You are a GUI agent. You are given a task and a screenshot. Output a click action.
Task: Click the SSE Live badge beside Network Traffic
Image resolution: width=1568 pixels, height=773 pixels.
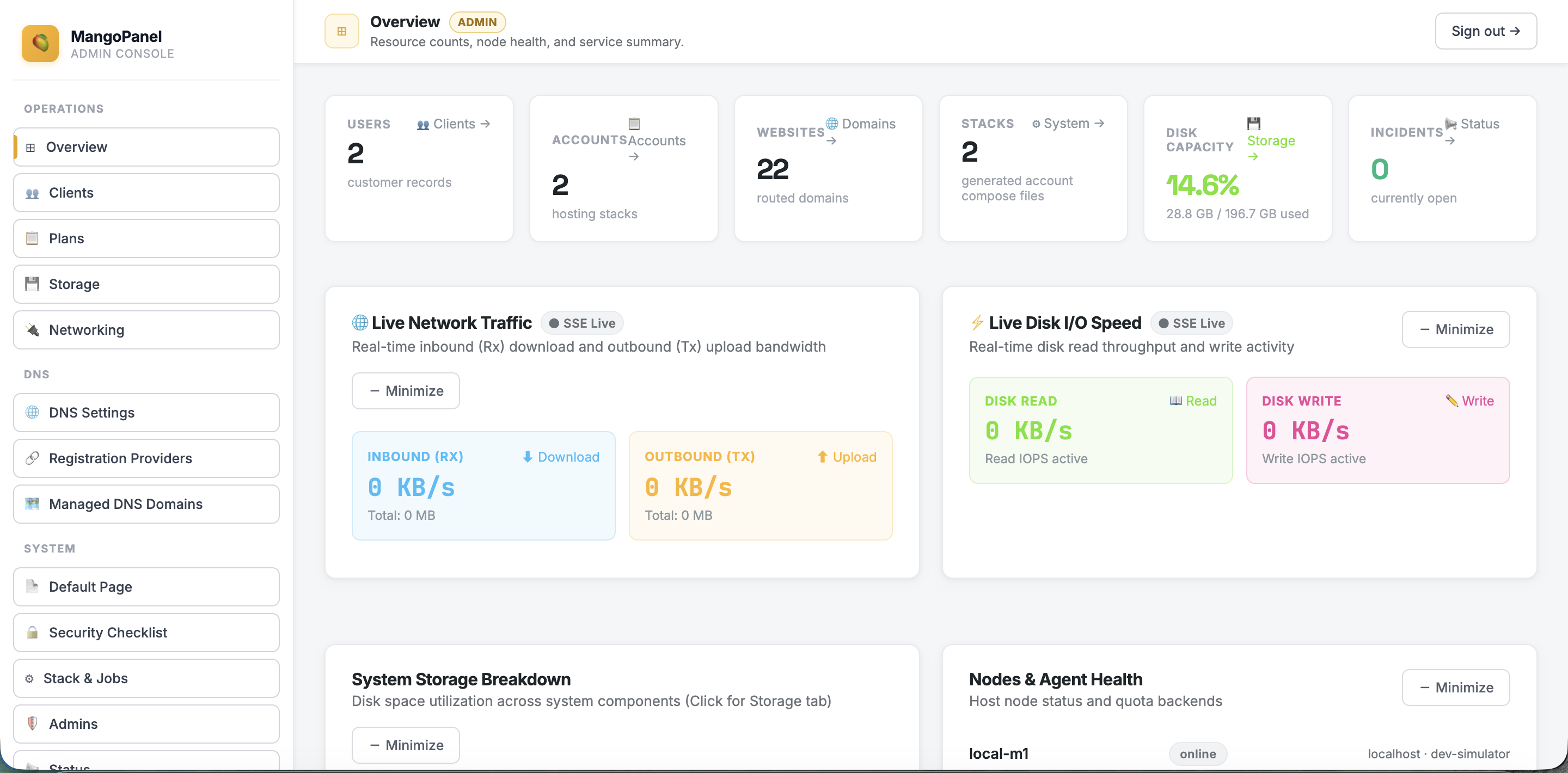(x=582, y=323)
